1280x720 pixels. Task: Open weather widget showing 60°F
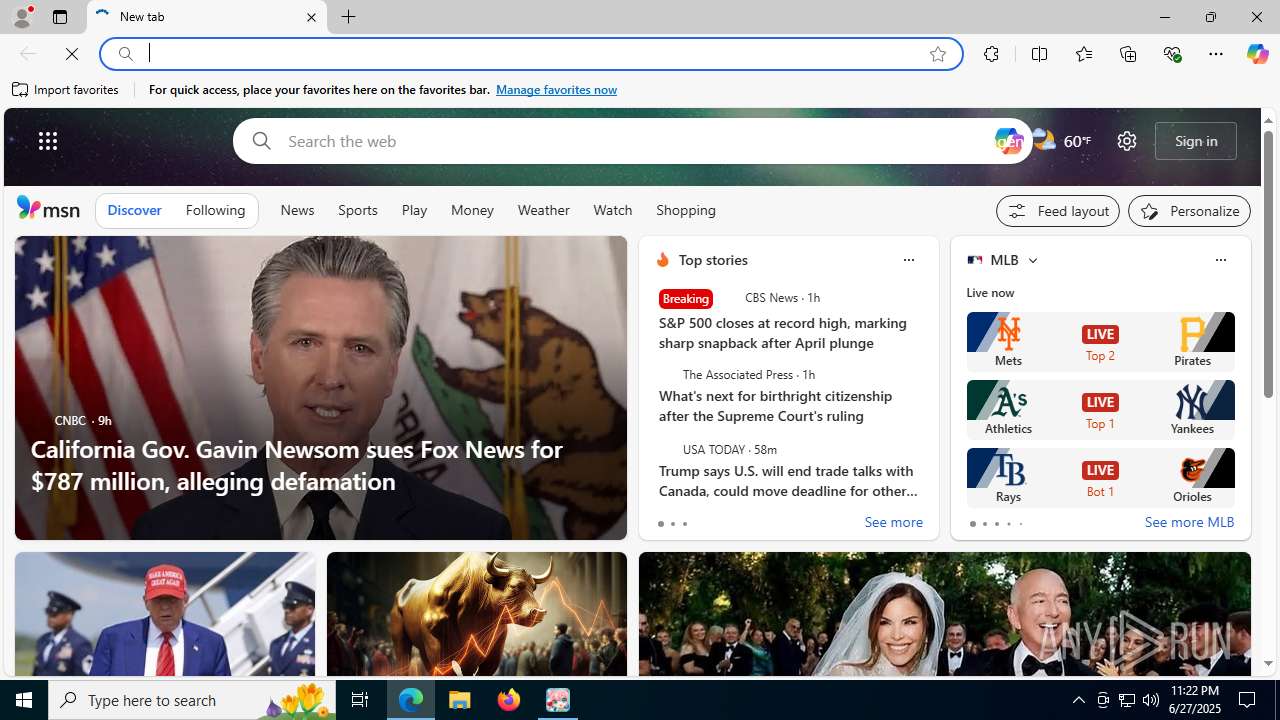1062,141
